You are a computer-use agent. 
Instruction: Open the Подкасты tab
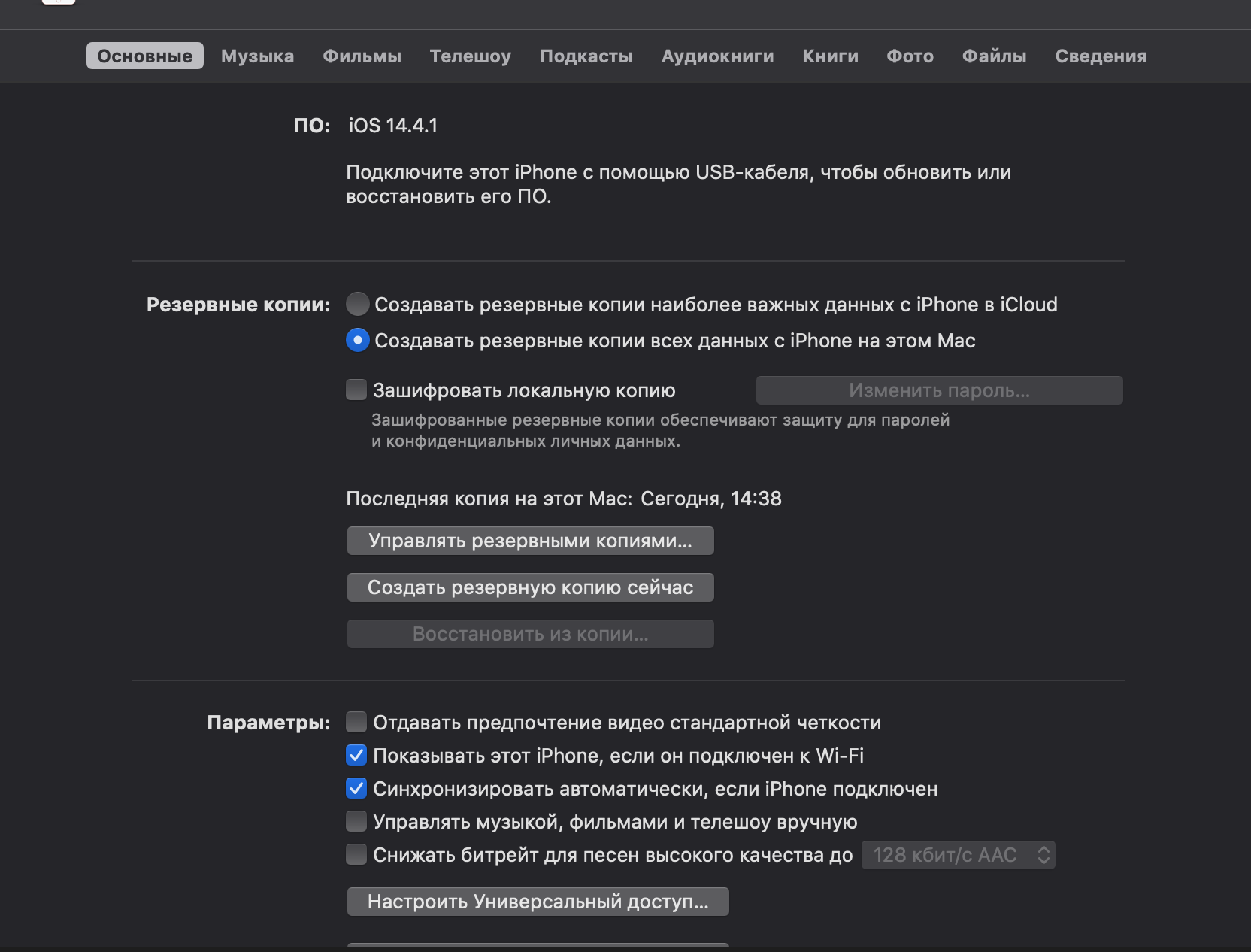[586, 56]
